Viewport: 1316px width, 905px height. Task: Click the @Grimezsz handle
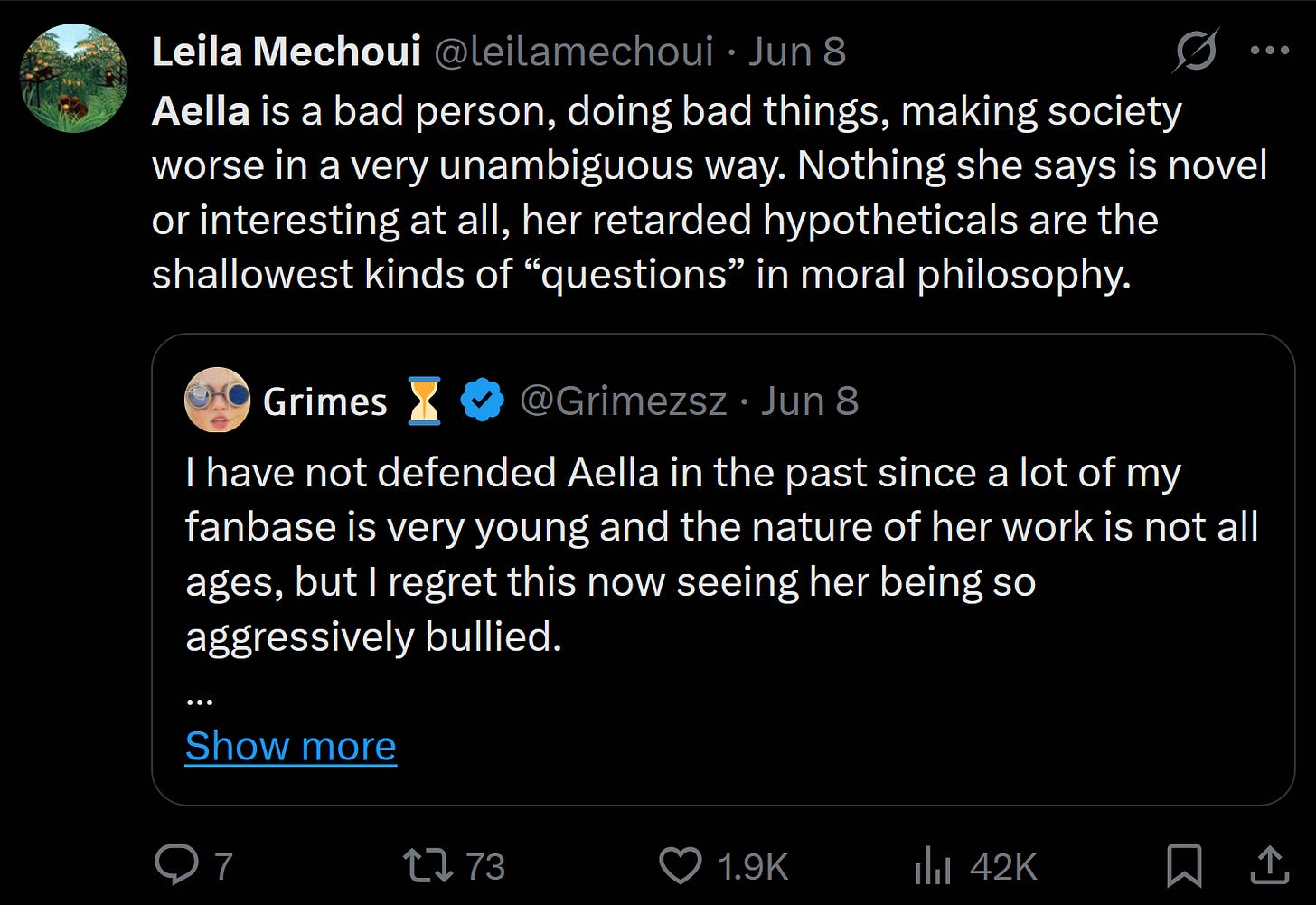(x=623, y=401)
